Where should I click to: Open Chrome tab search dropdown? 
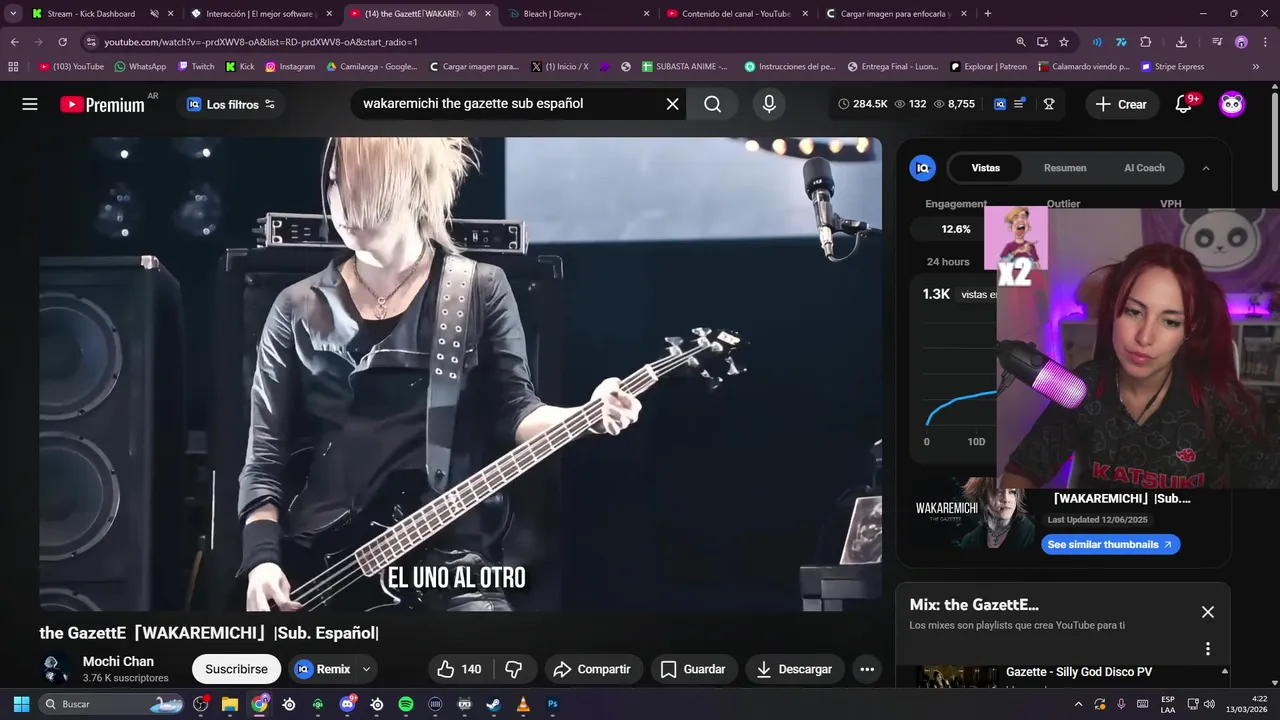pyautogui.click(x=13, y=14)
